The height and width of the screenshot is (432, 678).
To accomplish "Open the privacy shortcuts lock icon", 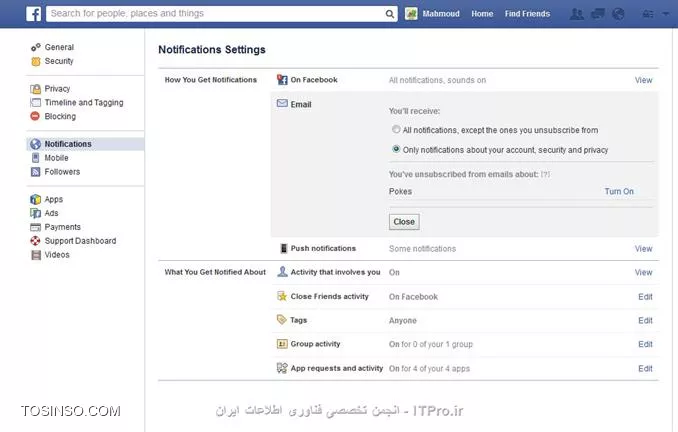I will click(x=648, y=14).
